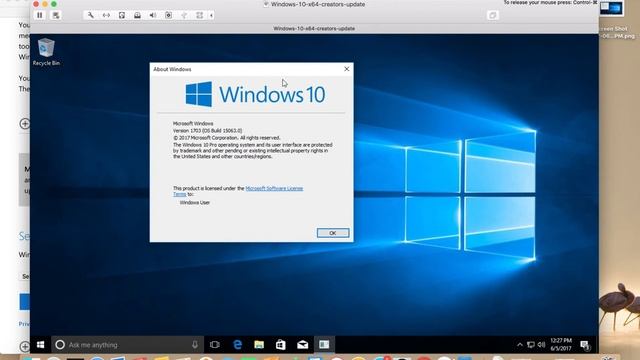Image resolution: width=640 pixels, height=360 pixels.
Task: Click the taskbar clock showing 12:27 PM
Action: 561,344
